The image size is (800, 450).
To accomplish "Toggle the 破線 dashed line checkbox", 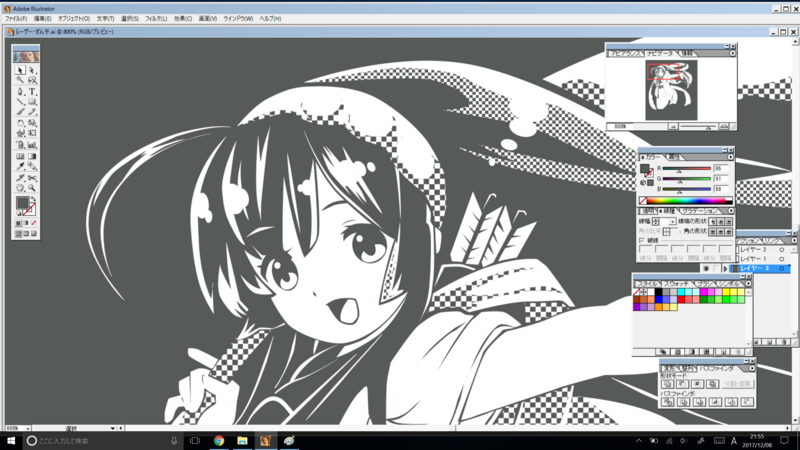I will 642,240.
